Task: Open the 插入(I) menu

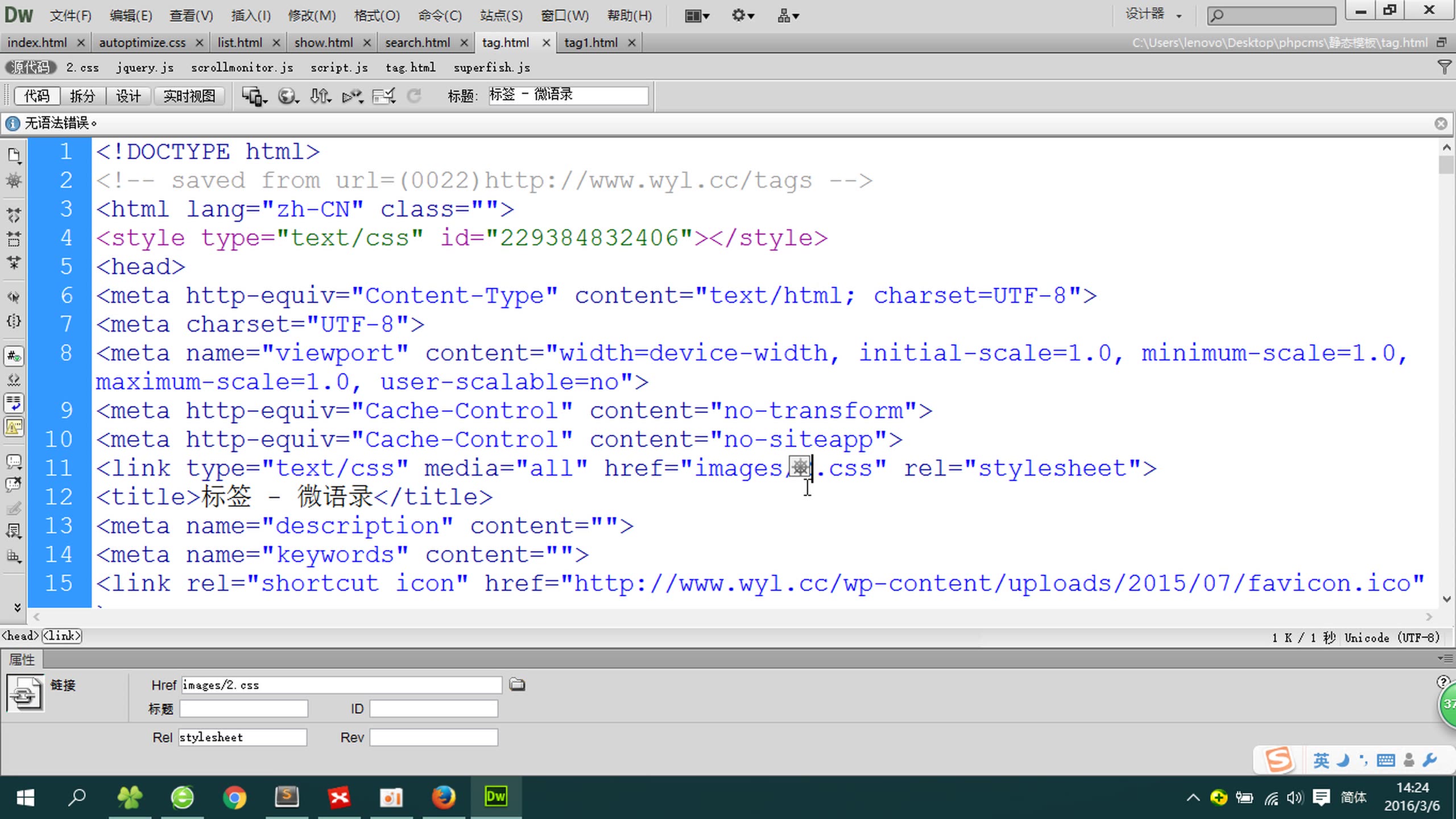Action: pyautogui.click(x=250, y=15)
